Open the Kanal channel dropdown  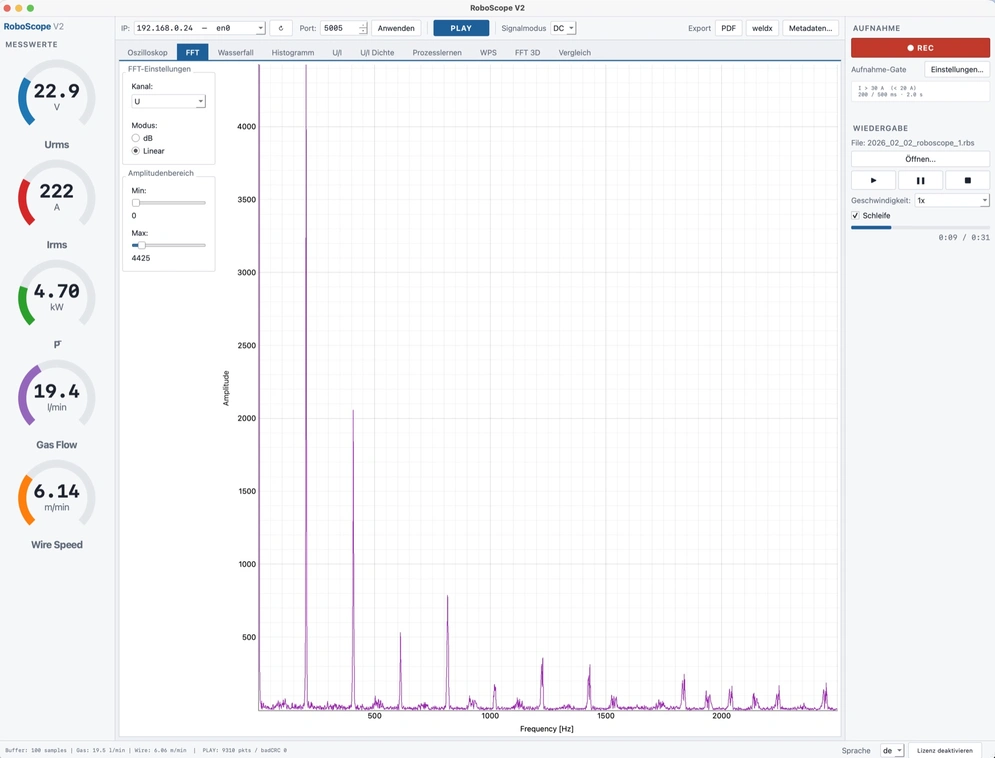point(168,101)
